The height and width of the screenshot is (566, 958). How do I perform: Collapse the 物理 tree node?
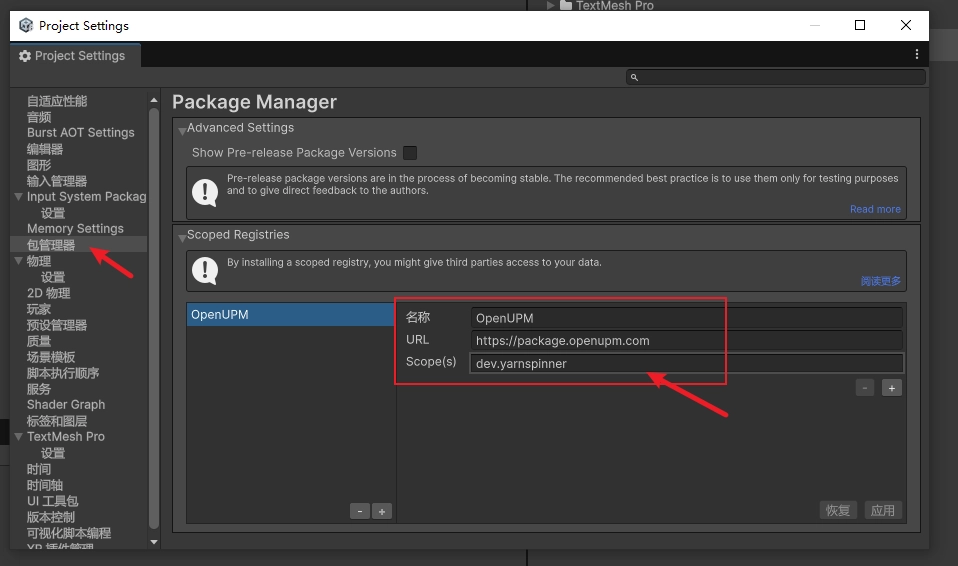pos(18,261)
